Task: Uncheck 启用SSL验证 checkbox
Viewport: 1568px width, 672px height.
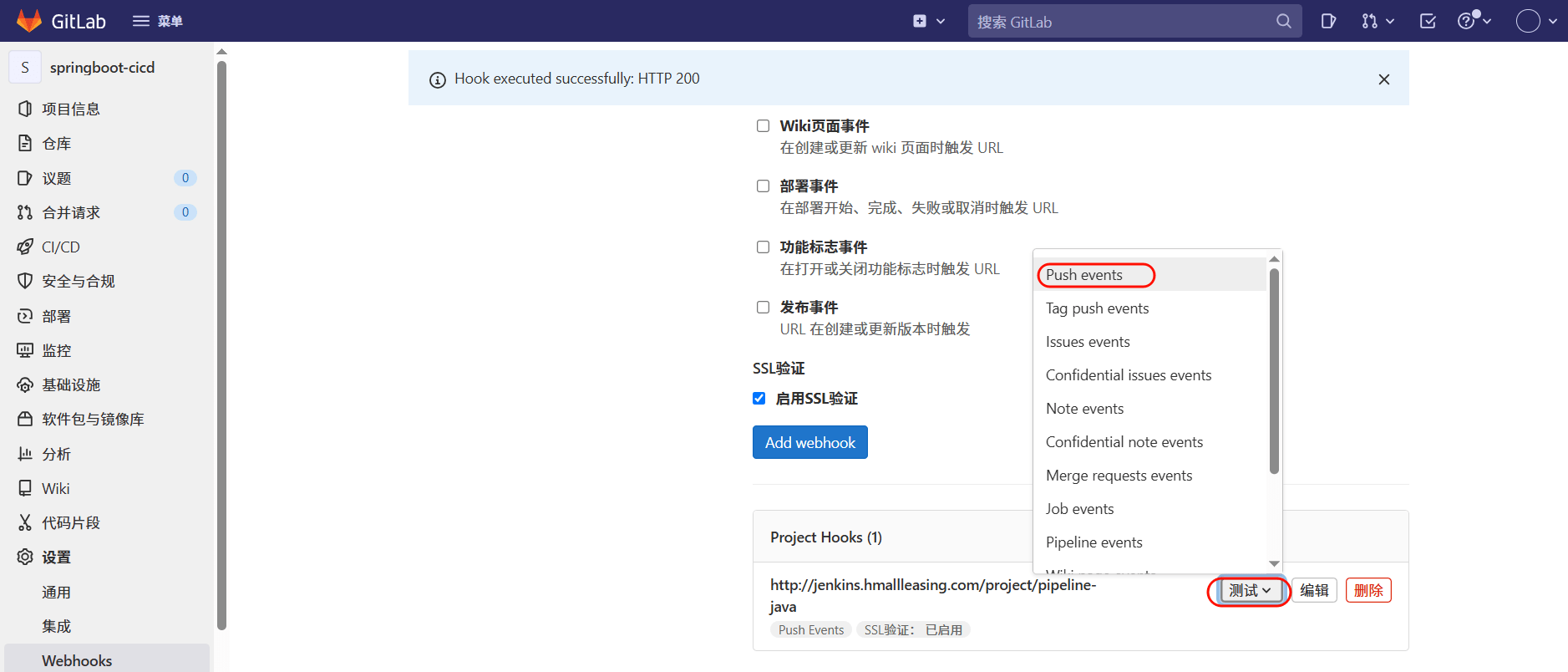Action: pos(759,399)
